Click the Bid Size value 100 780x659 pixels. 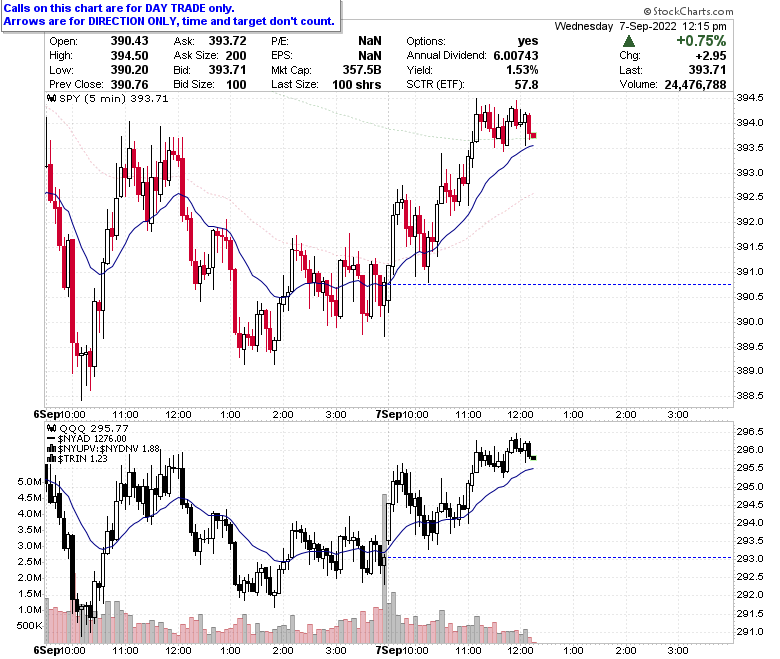236,85
